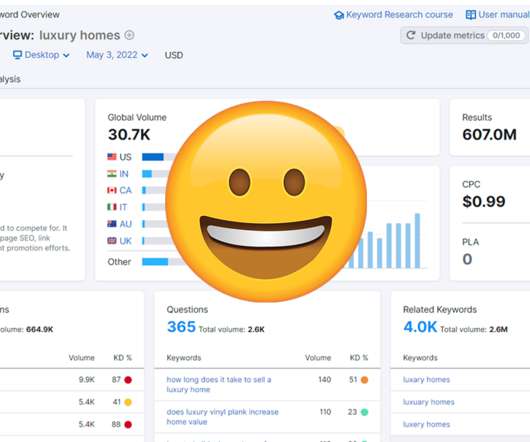Select the AU country link
530x442 pixels.
(125, 224)
